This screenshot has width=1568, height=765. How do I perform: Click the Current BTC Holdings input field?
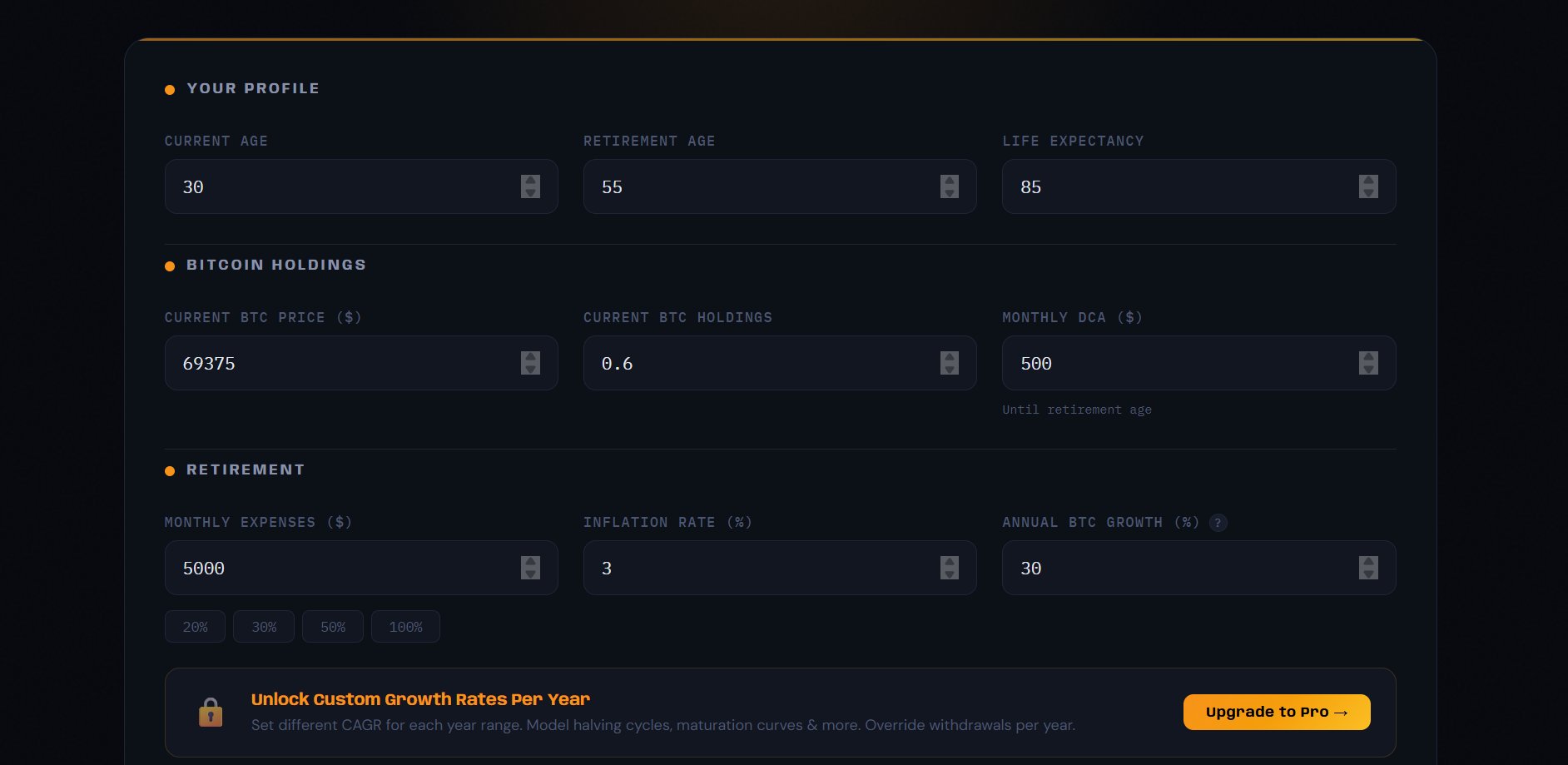point(749,363)
